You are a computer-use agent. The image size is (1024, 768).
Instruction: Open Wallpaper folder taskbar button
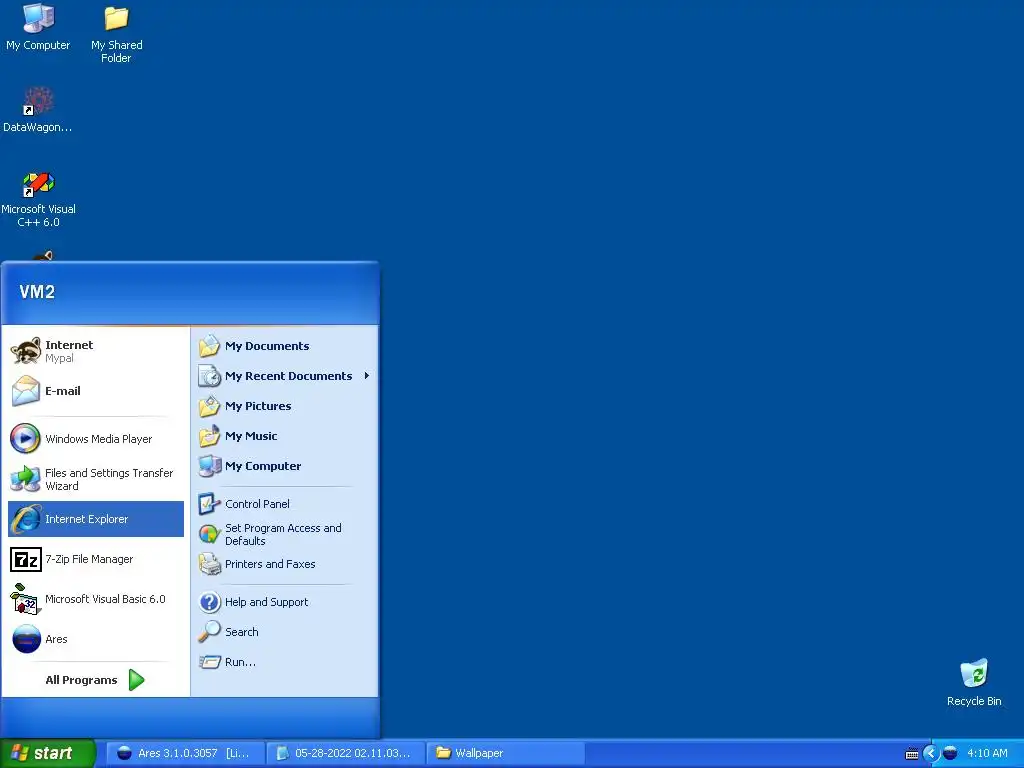point(505,753)
